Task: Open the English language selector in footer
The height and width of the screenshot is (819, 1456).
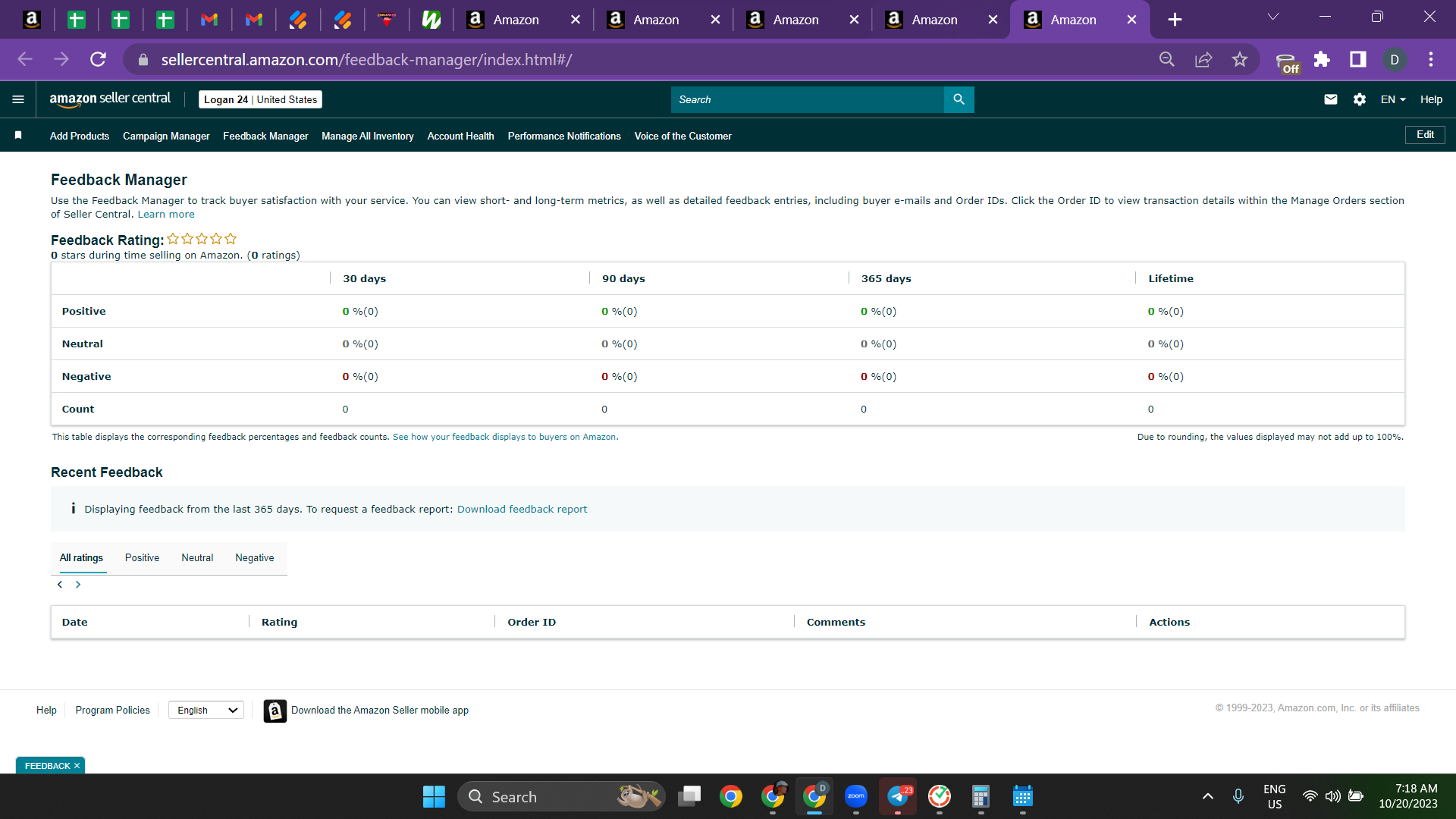Action: pos(206,711)
